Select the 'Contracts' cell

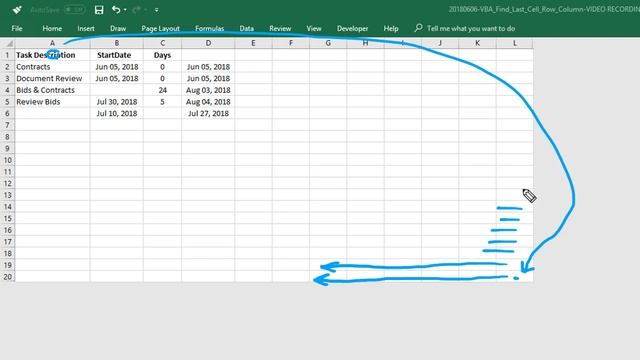pyautogui.click(x=52, y=67)
